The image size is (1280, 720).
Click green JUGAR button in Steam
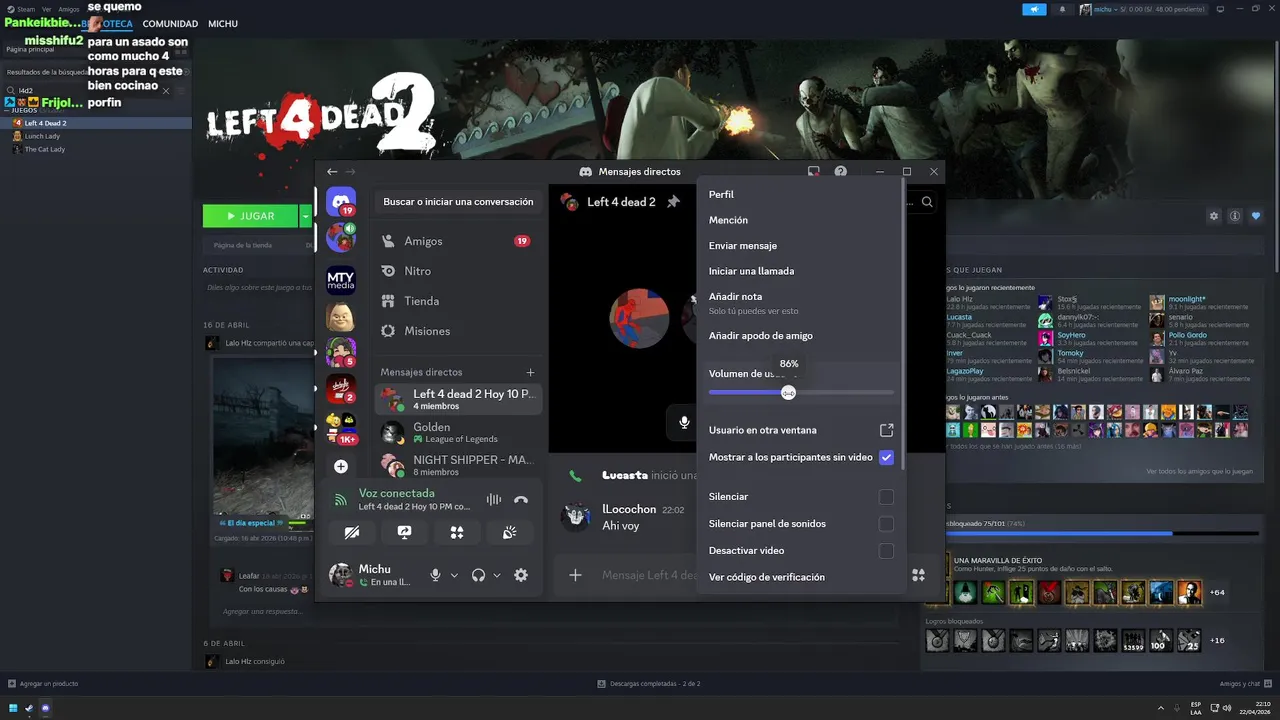[x=250, y=216]
